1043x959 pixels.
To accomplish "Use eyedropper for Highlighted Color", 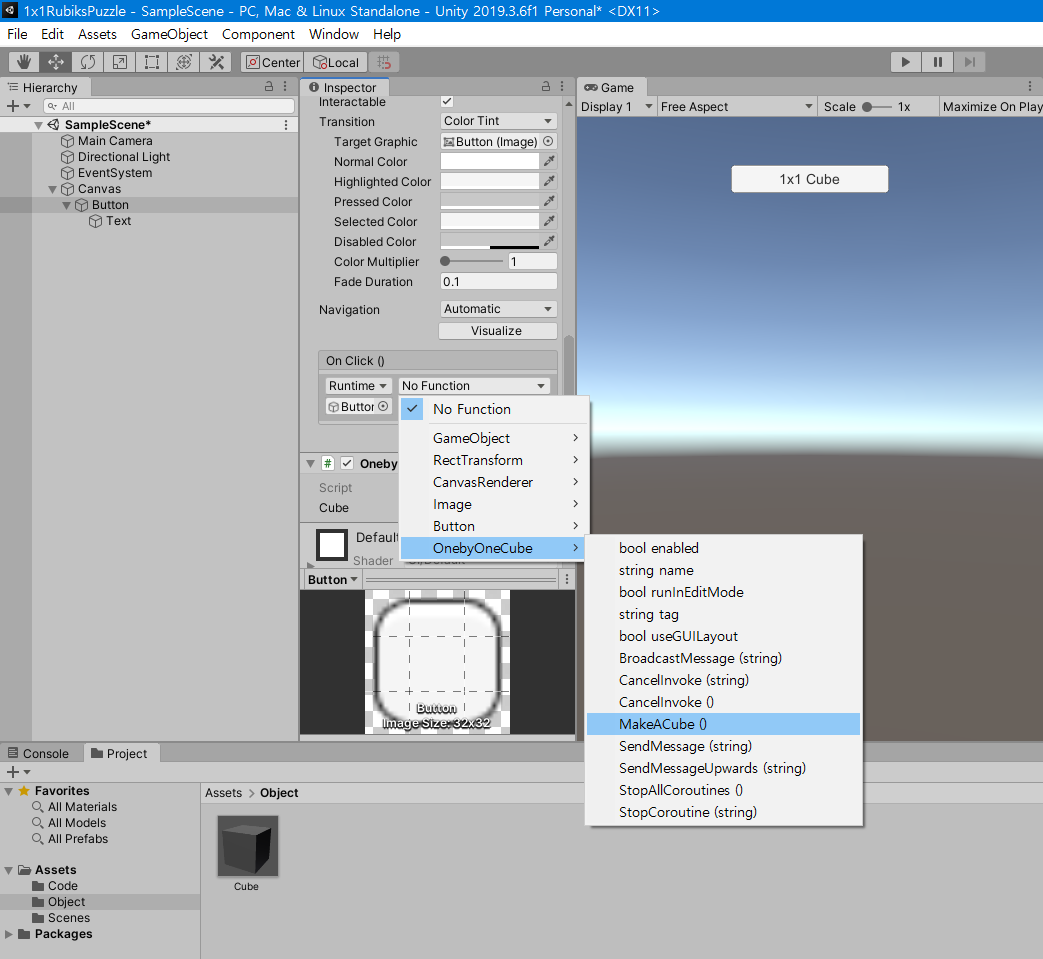I will 549,181.
